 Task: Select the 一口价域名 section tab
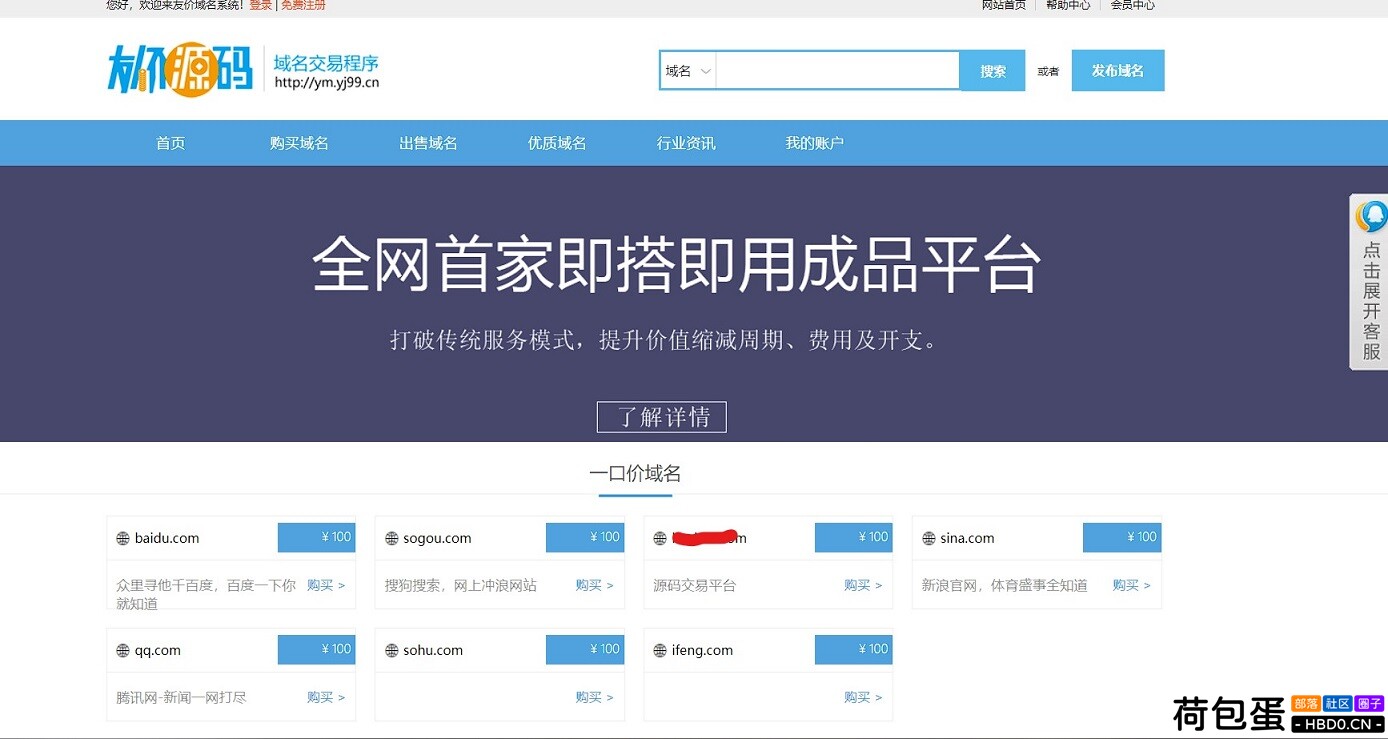(x=635, y=474)
